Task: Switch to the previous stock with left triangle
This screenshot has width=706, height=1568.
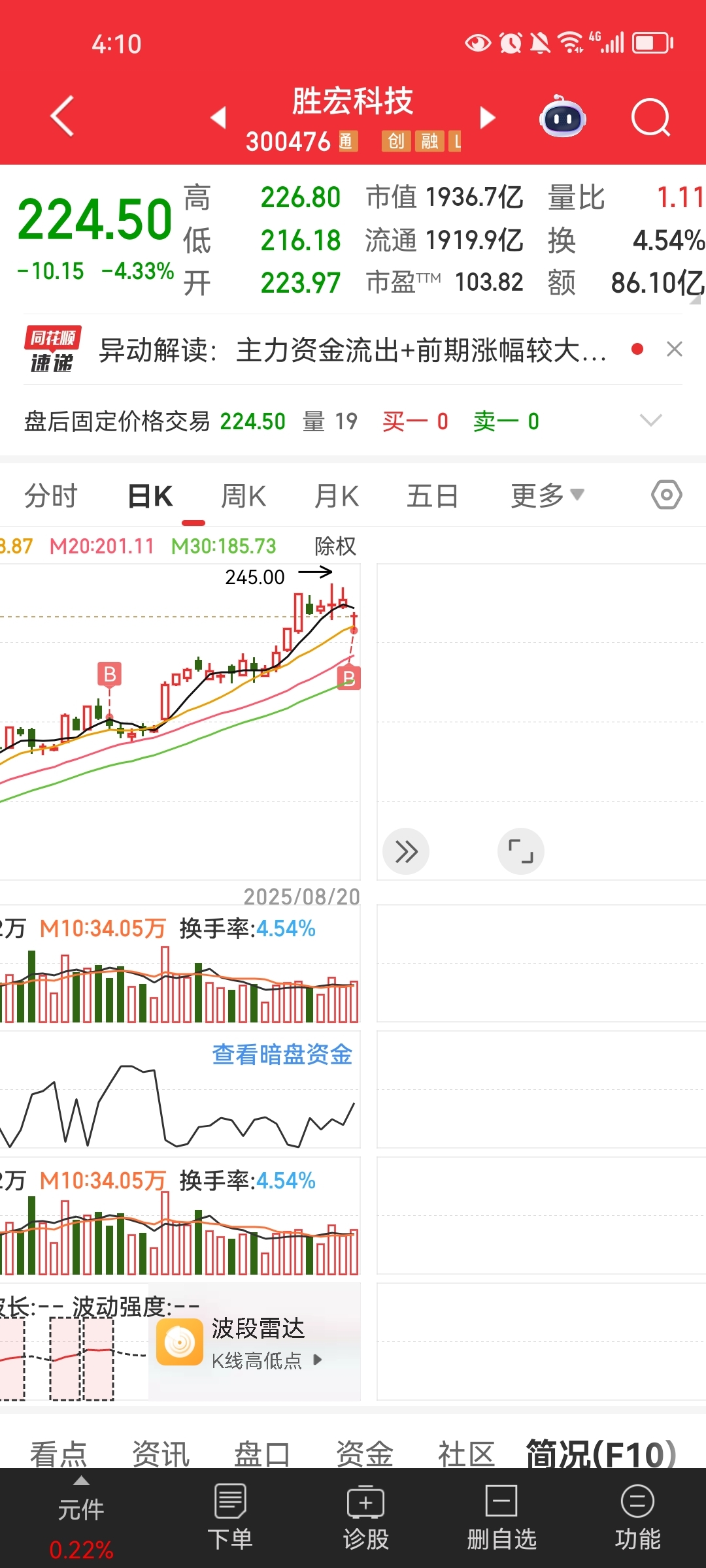Action: click(x=218, y=118)
